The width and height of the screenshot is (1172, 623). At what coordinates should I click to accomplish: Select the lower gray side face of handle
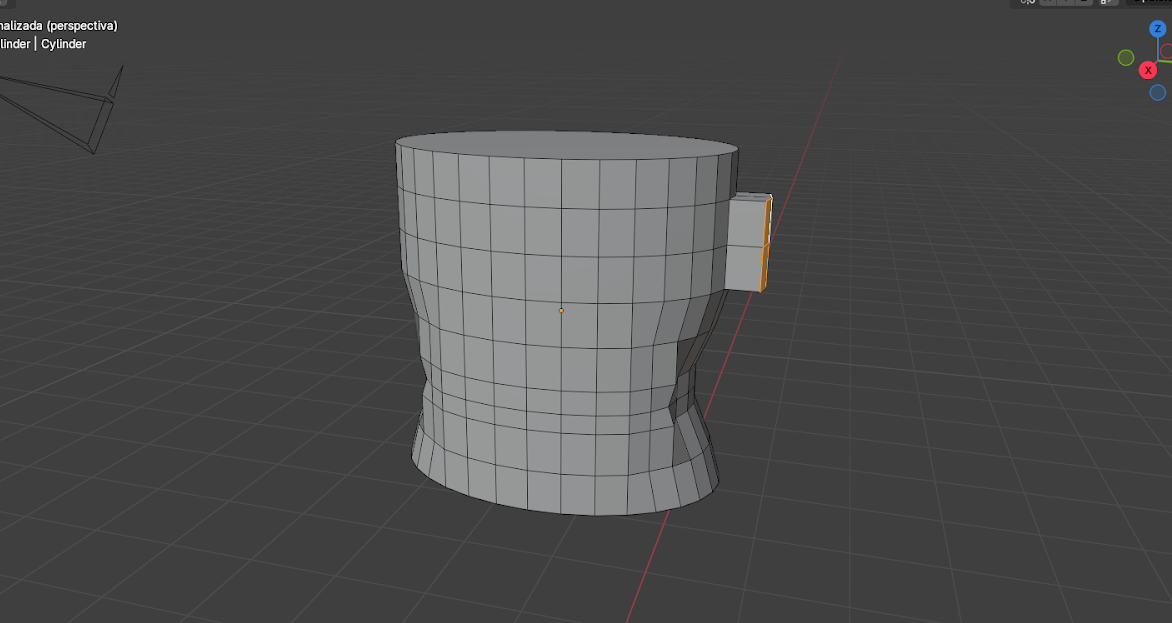click(x=743, y=265)
